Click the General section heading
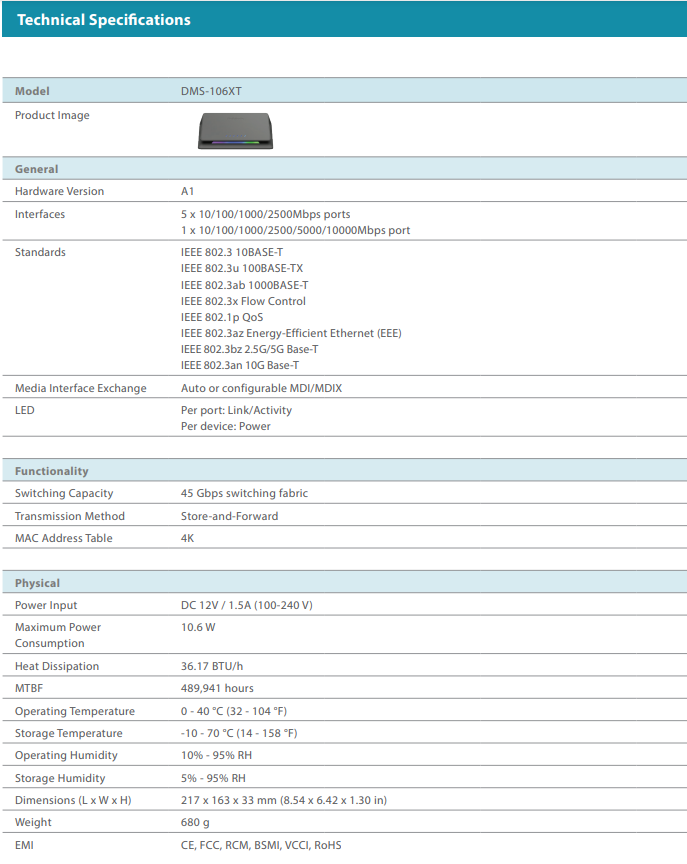This screenshot has width=687, height=864. pyautogui.click(x=37, y=169)
